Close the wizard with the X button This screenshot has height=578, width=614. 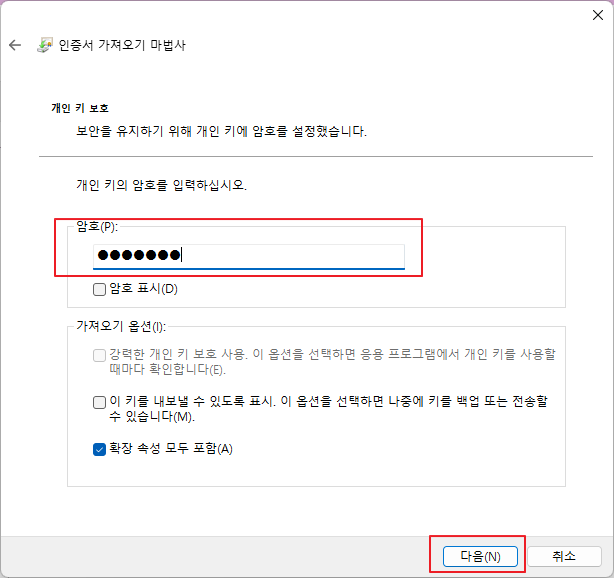[x=598, y=15]
